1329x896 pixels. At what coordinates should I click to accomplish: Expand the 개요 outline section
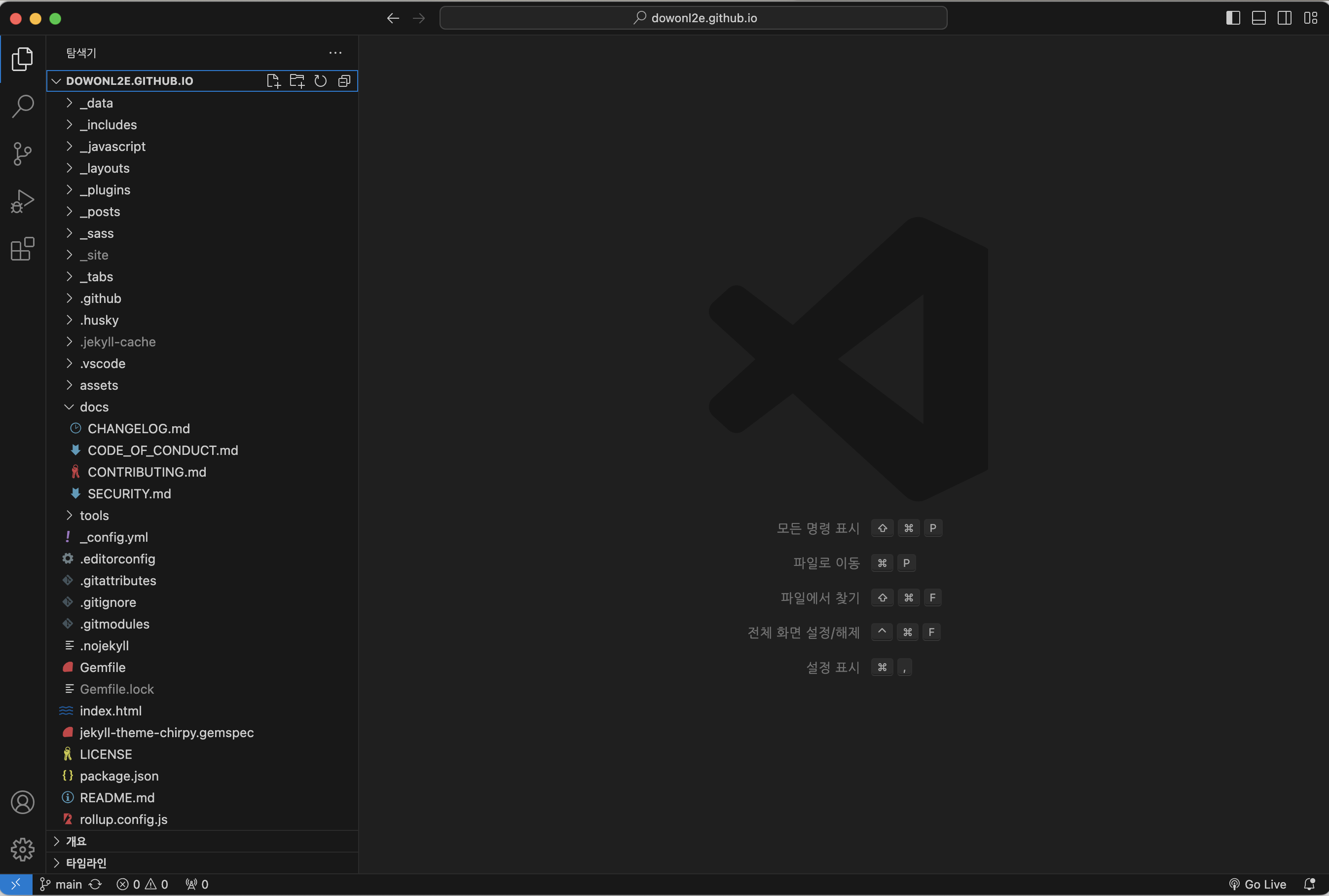tap(202, 841)
